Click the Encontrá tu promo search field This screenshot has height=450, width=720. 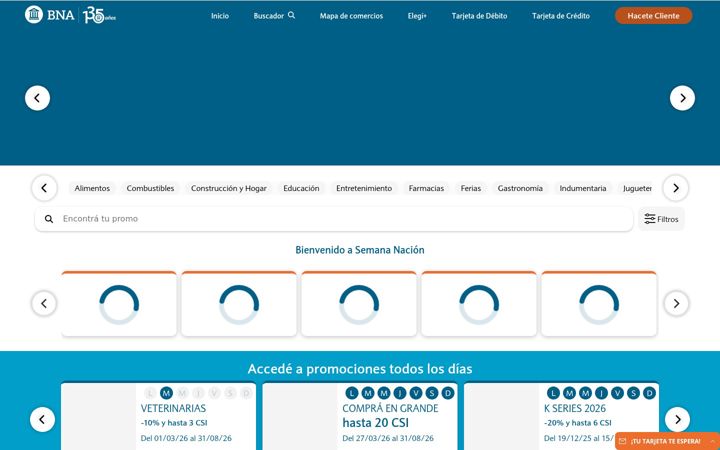(334, 219)
